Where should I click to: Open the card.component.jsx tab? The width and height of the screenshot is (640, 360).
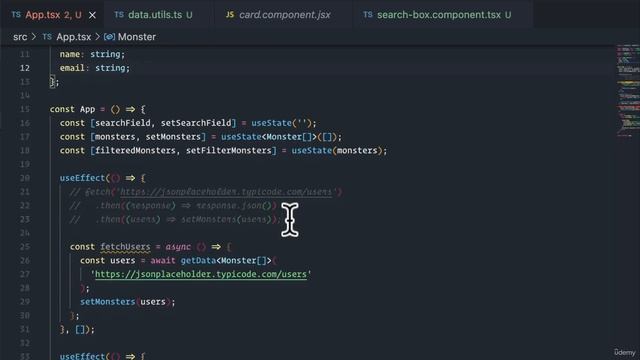click(x=284, y=15)
